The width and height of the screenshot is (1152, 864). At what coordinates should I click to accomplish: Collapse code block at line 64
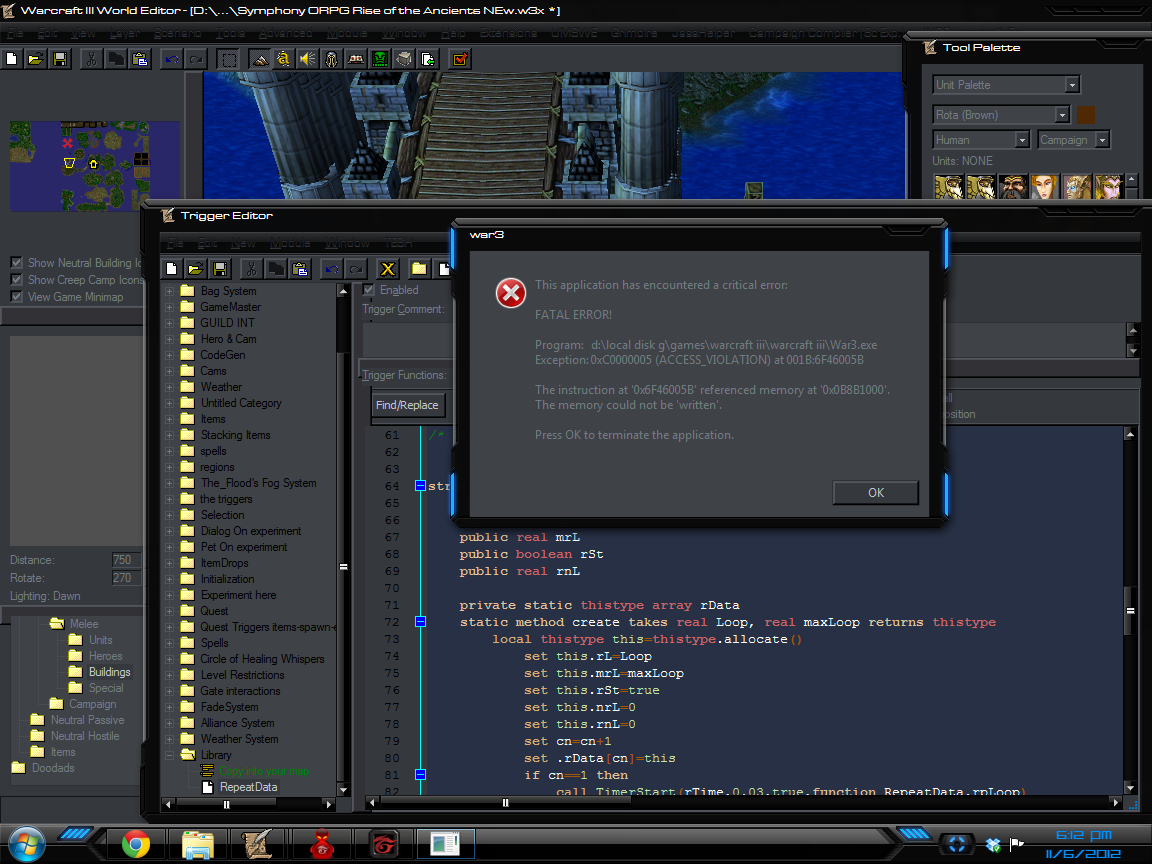point(420,486)
